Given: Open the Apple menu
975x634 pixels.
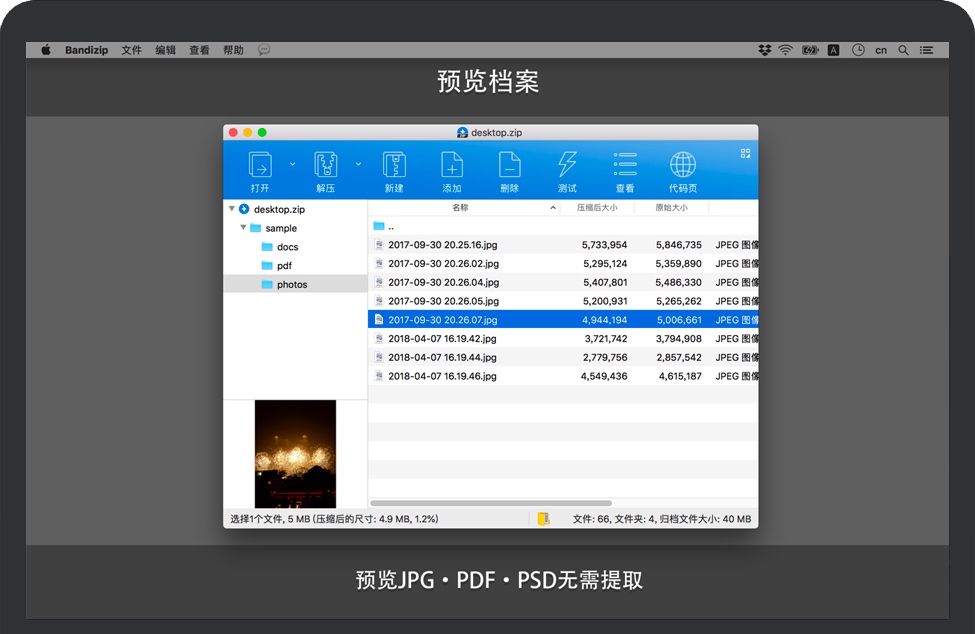Looking at the screenshot, I should click(x=45, y=50).
